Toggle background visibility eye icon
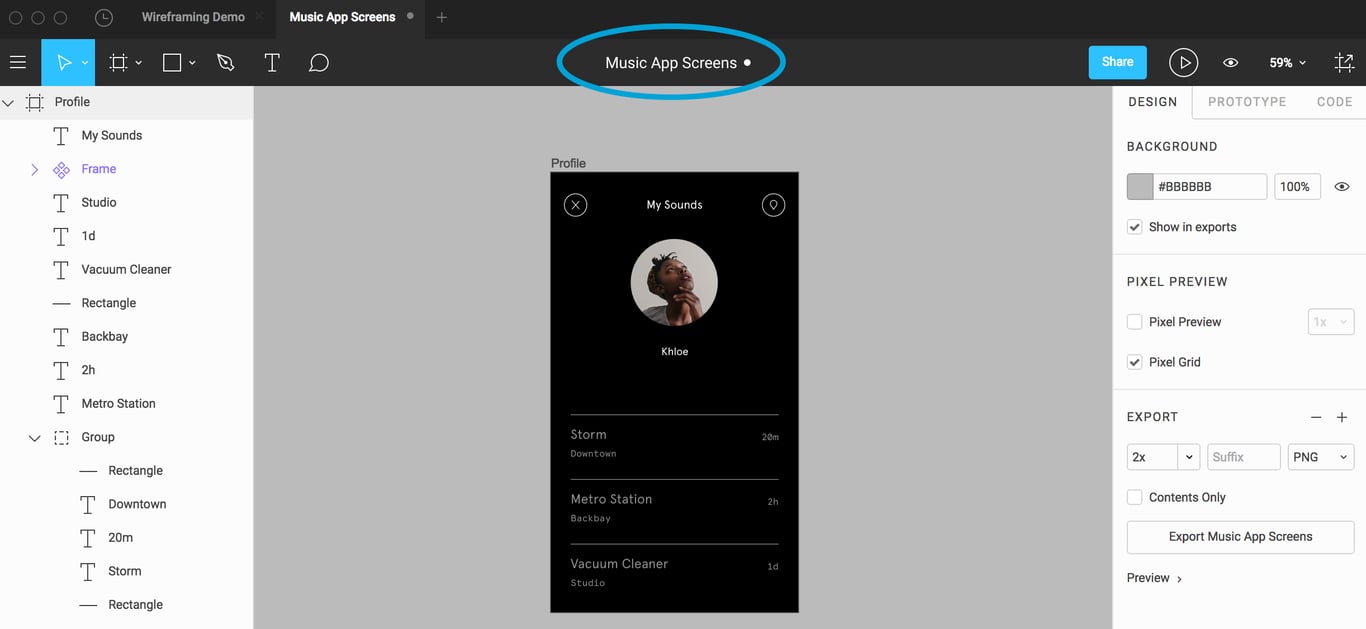The width and height of the screenshot is (1366, 629). 1342,187
